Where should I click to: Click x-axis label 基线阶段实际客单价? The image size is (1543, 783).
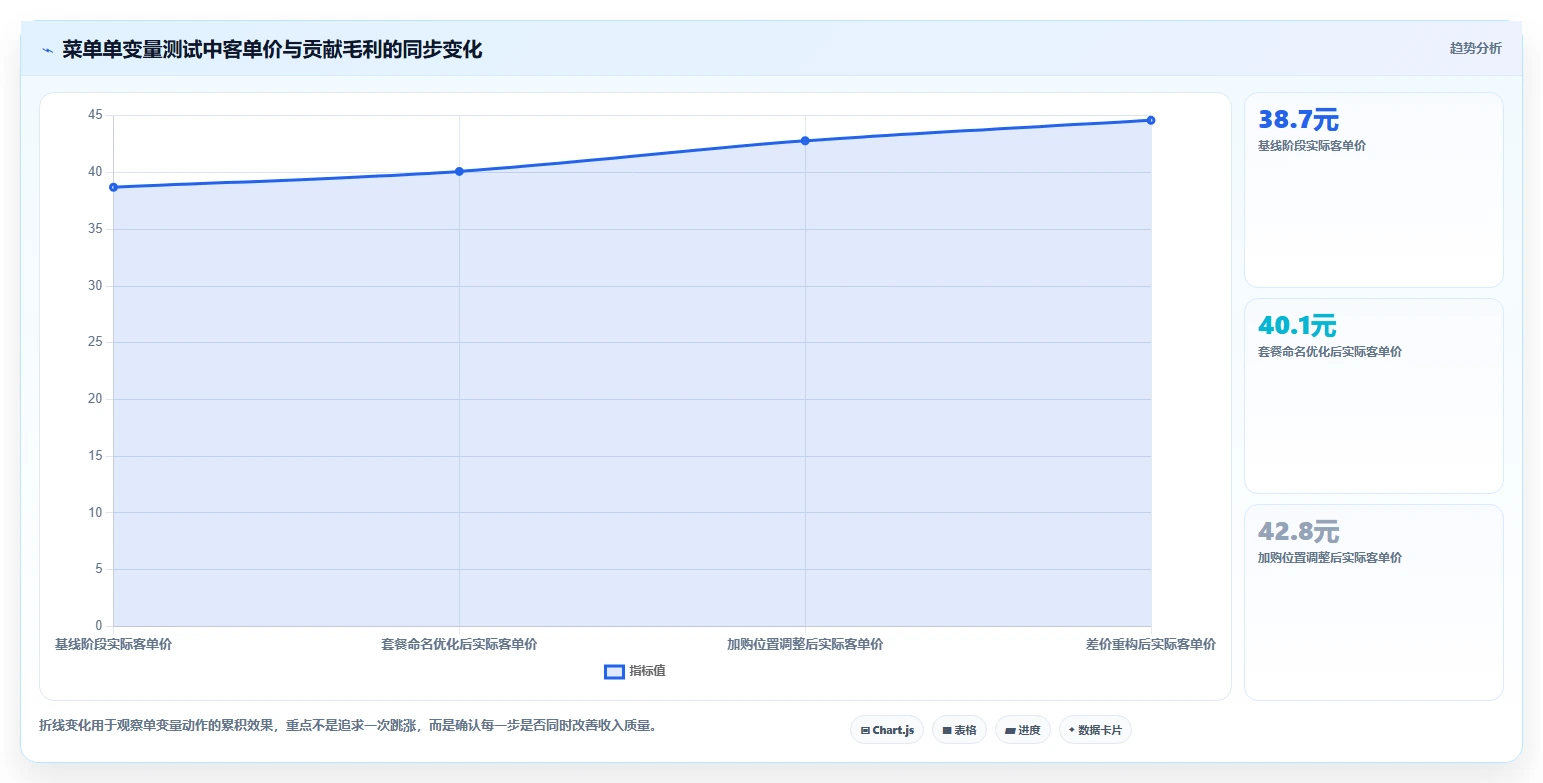pos(113,644)
